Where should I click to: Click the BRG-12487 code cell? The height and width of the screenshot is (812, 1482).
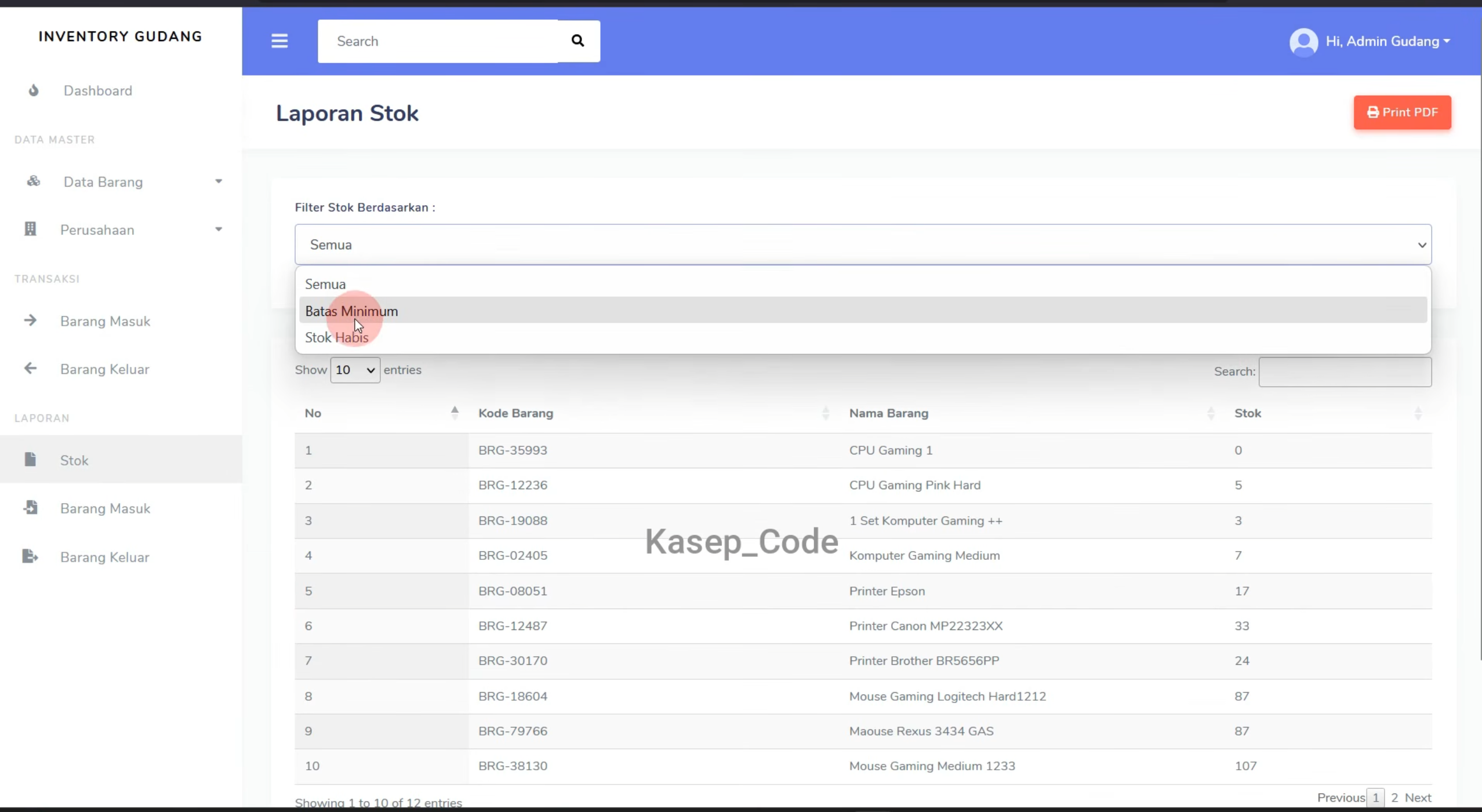(x=654, y=626)
